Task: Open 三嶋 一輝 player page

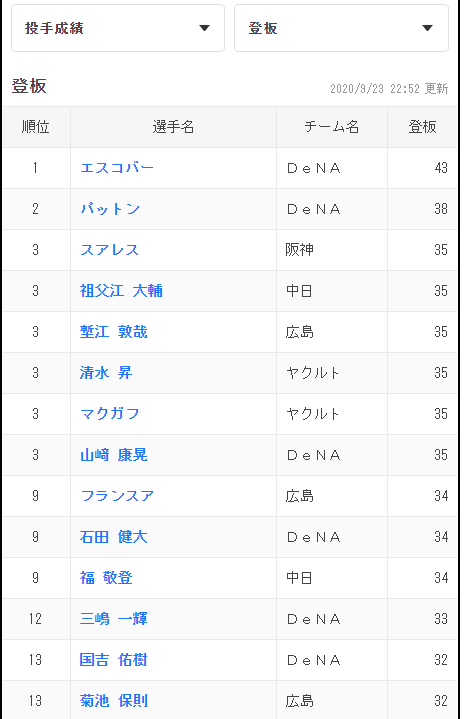Action: click(x=114, y=619)
